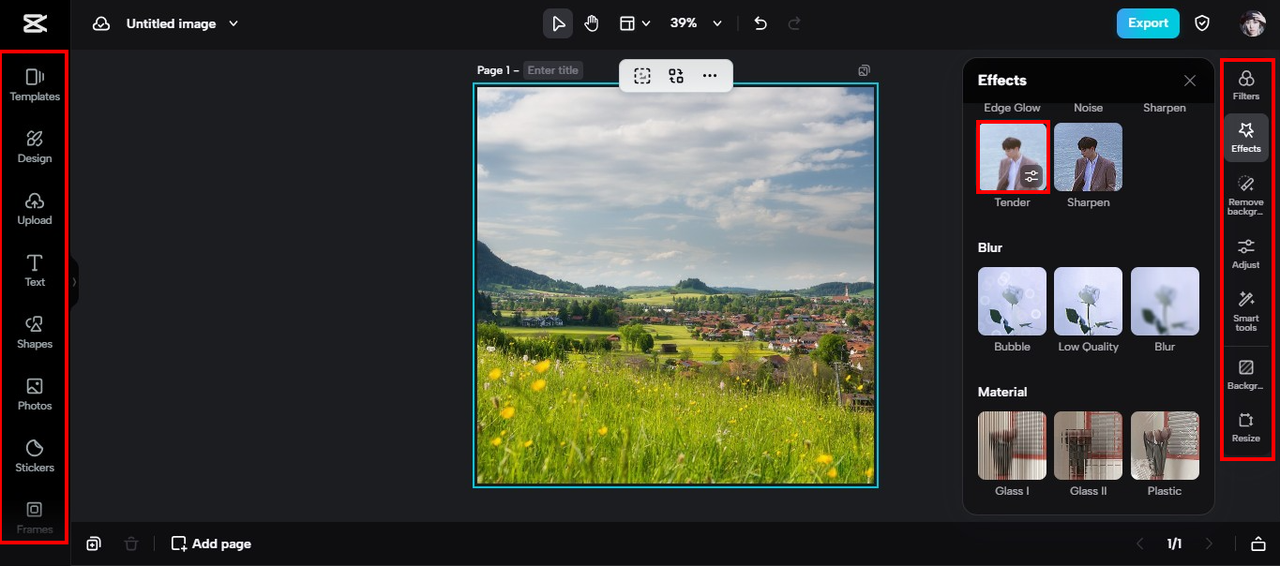Collapse the left sidebar panel handle
The width and height of the screenshot is (1280, 566).
pos(74,282)
